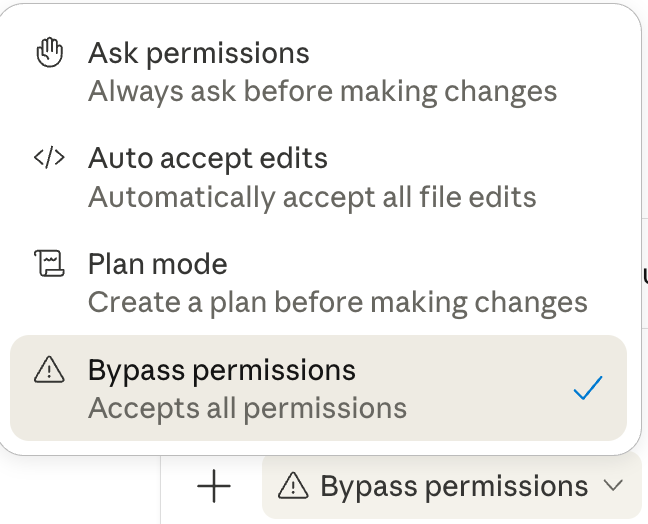Click the warning triangle icon in the menu list
This screenshot has width=648, height=524.
pos(49,371)
